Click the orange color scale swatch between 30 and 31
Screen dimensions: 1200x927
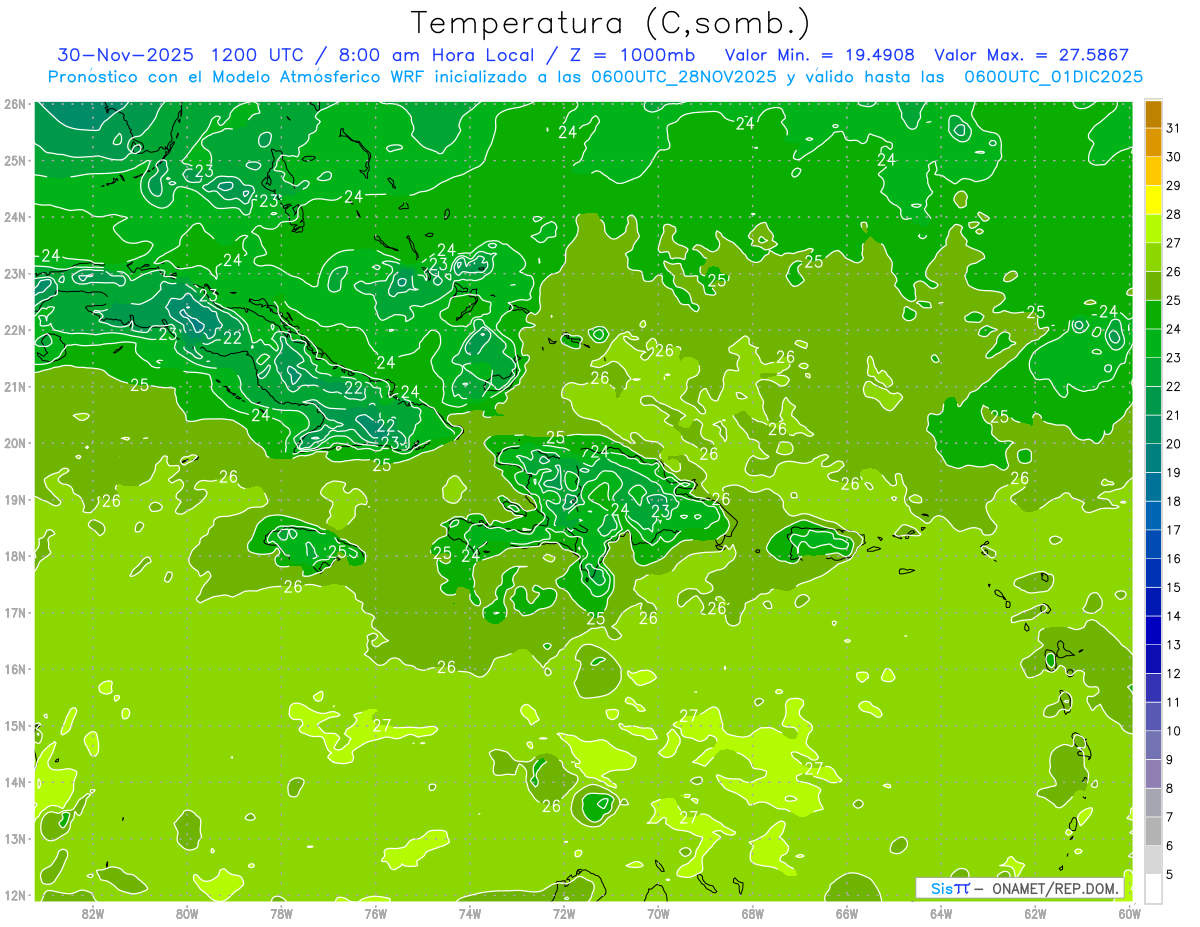pyautogui.click(x=1153, y=143)
